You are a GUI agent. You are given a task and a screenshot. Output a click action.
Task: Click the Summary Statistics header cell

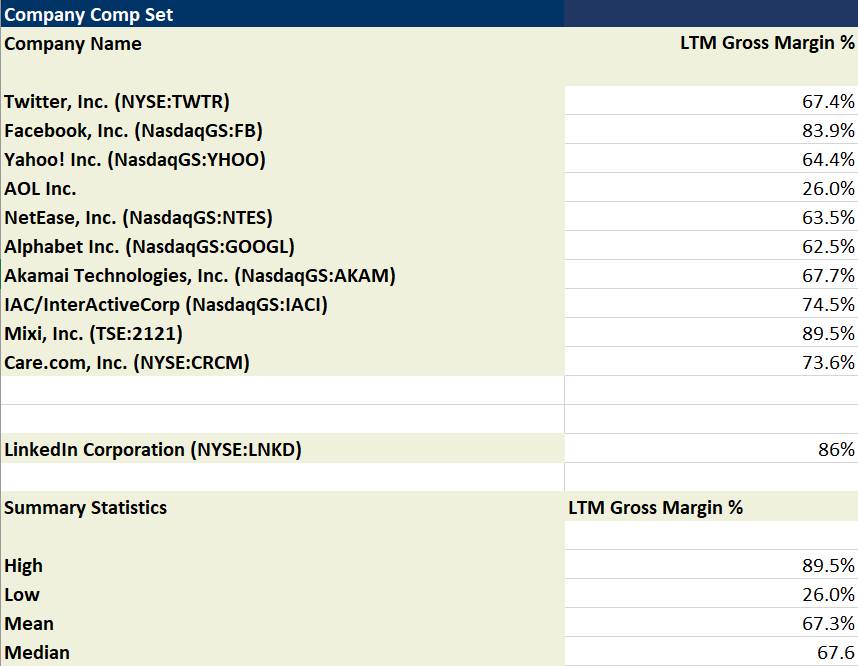(86, 508)
